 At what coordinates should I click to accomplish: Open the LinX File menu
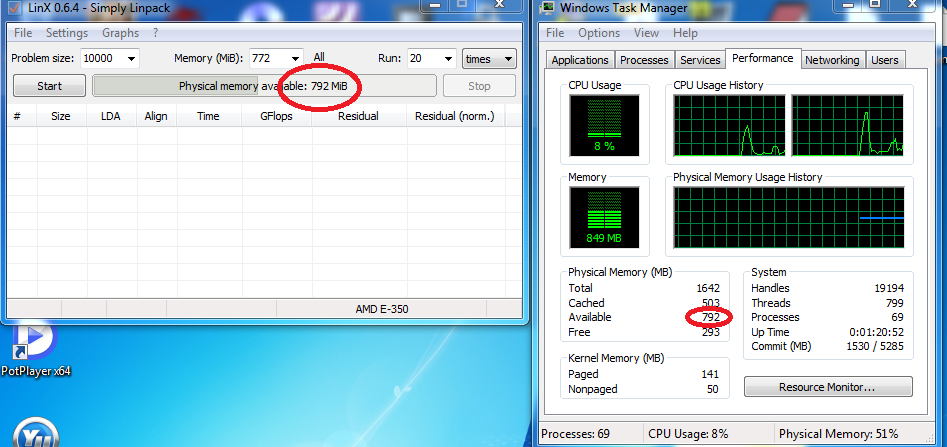pyautogui.click(x=23, y=33)
